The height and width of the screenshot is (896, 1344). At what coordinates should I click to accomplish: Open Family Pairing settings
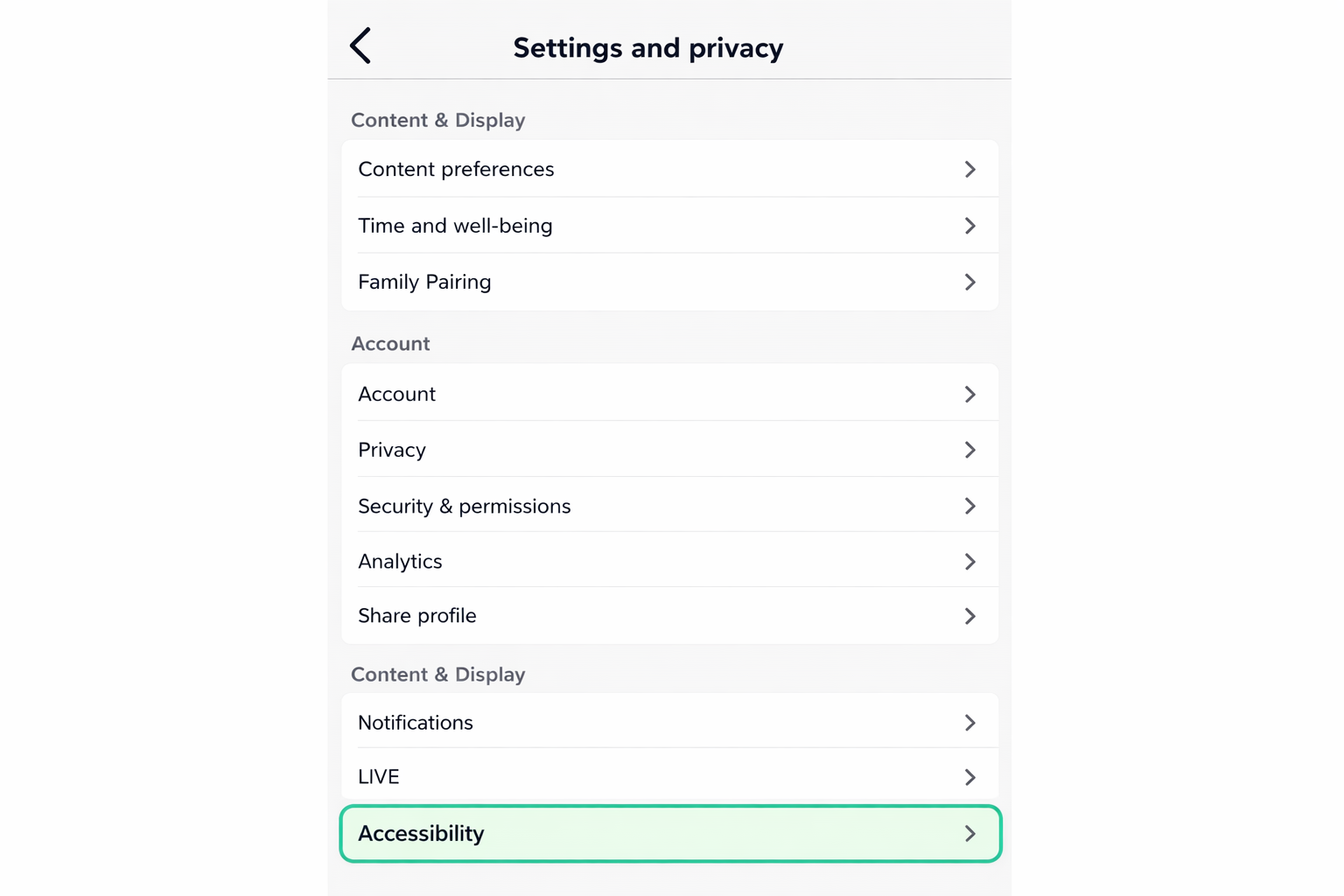[x=424, y=282]
